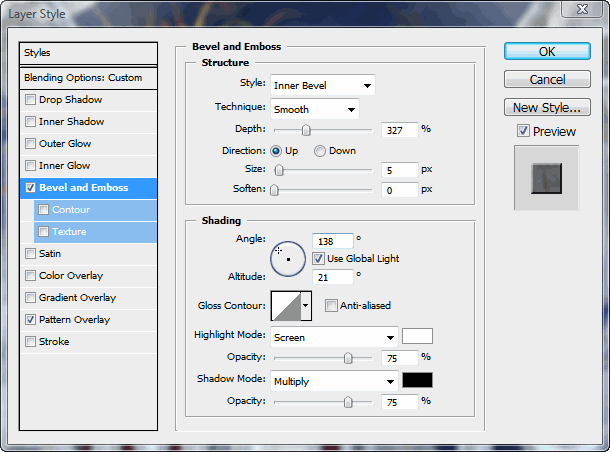Viewport: 610px width, 452px height.
Task: Click the Altitude input field
Action: [333, 276]
